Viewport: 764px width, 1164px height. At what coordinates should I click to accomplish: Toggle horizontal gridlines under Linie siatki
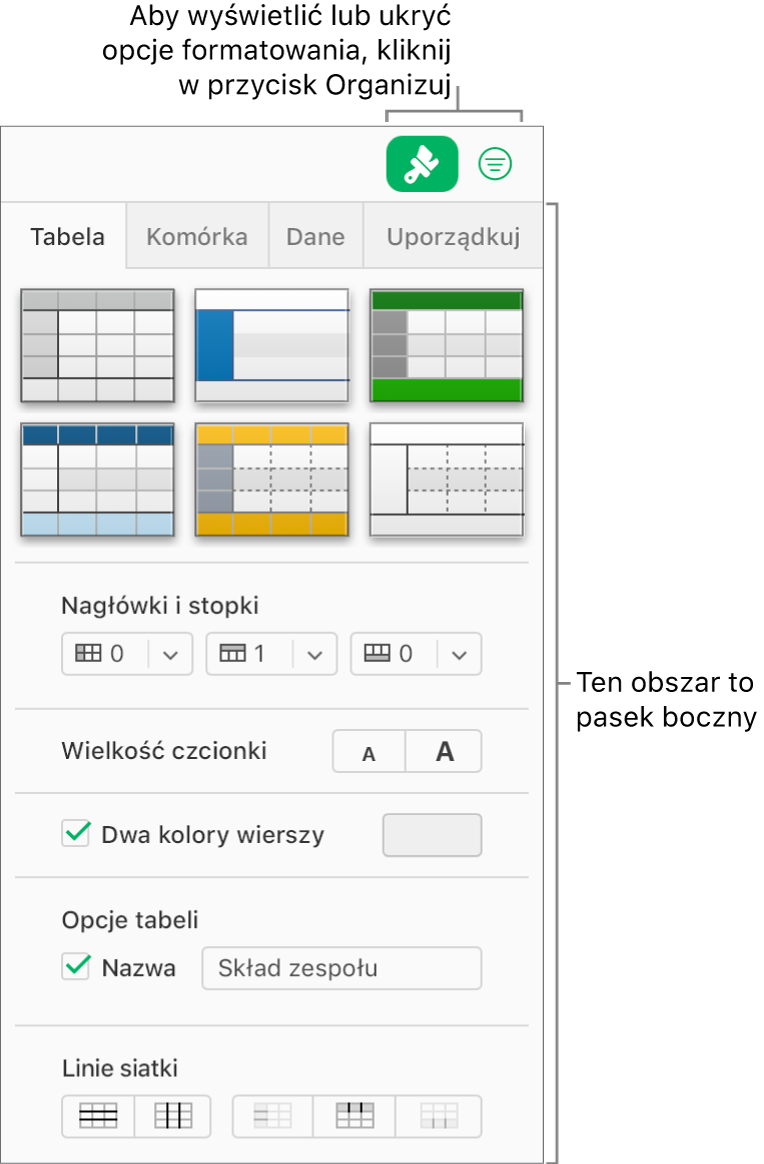click(97, 1116)
